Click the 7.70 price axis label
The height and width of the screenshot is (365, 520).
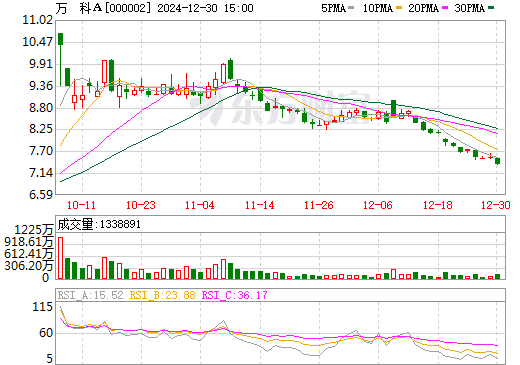(41, 151)
